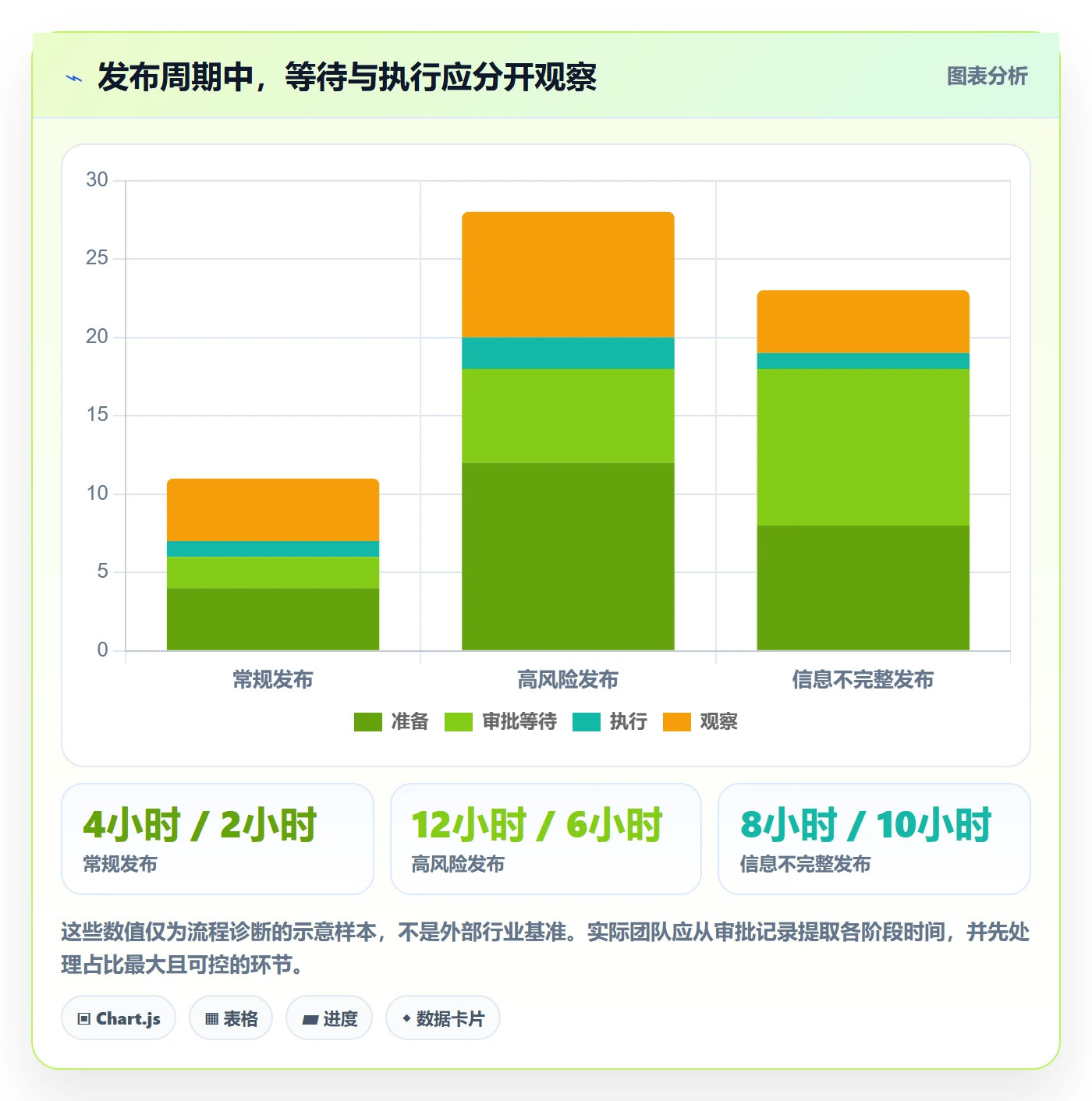Viewport: 1092px width, 1101px height.
Task: Click the 高风险发布 x-axis label
Action: coord(568,680)
